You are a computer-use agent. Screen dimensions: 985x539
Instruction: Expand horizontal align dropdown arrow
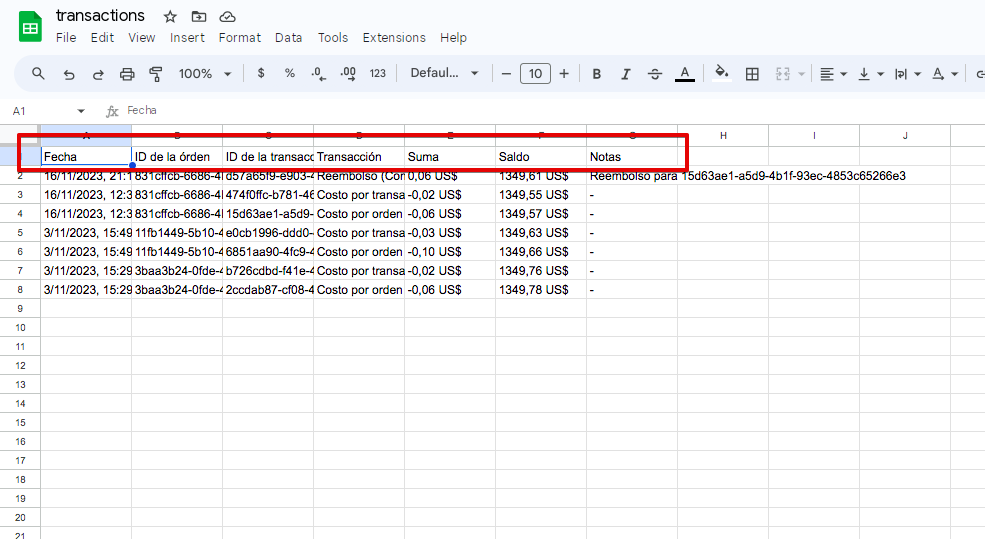coord(844,74)
